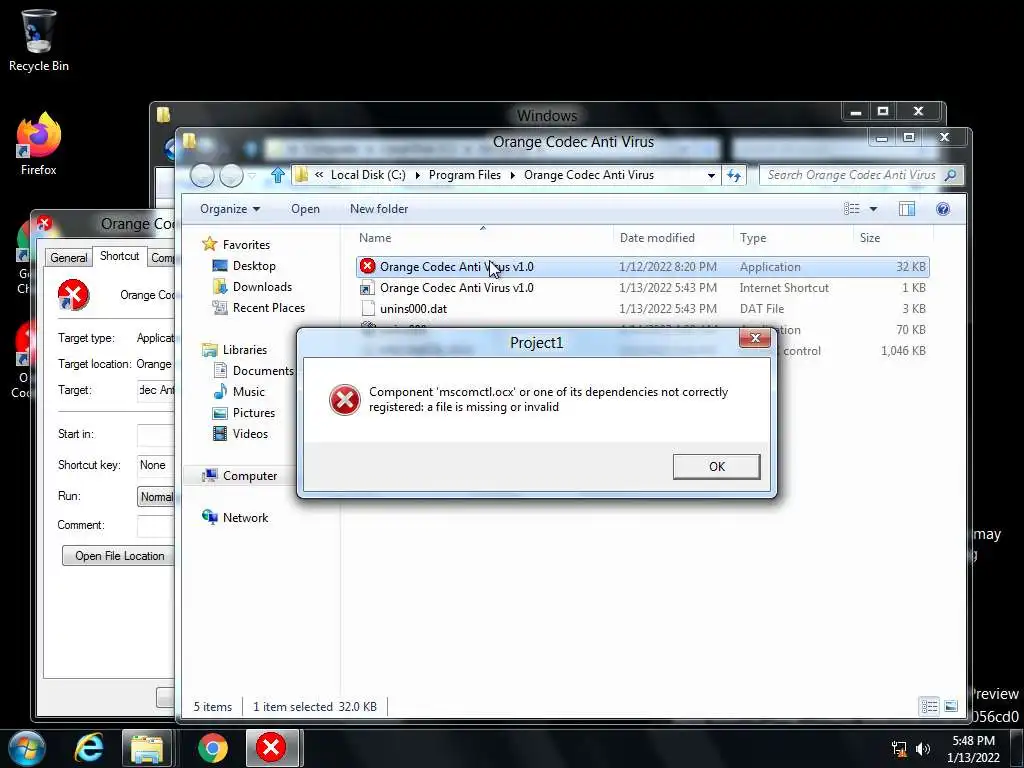Image resolution: width=1024 pixels, height=768 pixels.
Task: Click Favorites in the navigation pane
Action: (246, 244)
